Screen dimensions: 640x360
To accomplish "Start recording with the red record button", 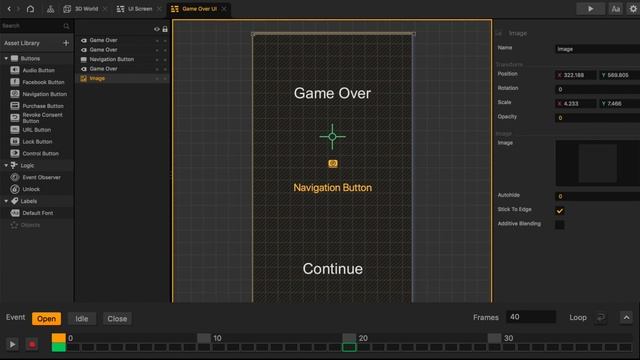I will pos(31,344).
